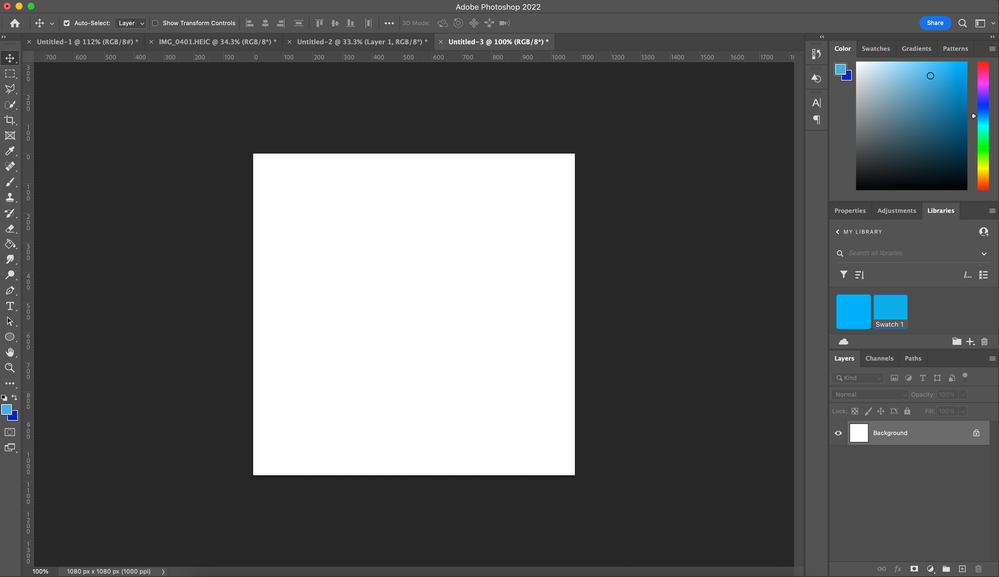Select the Brush tool
The height and width of the screenshot is (577, 999).
tap(11, 181)
